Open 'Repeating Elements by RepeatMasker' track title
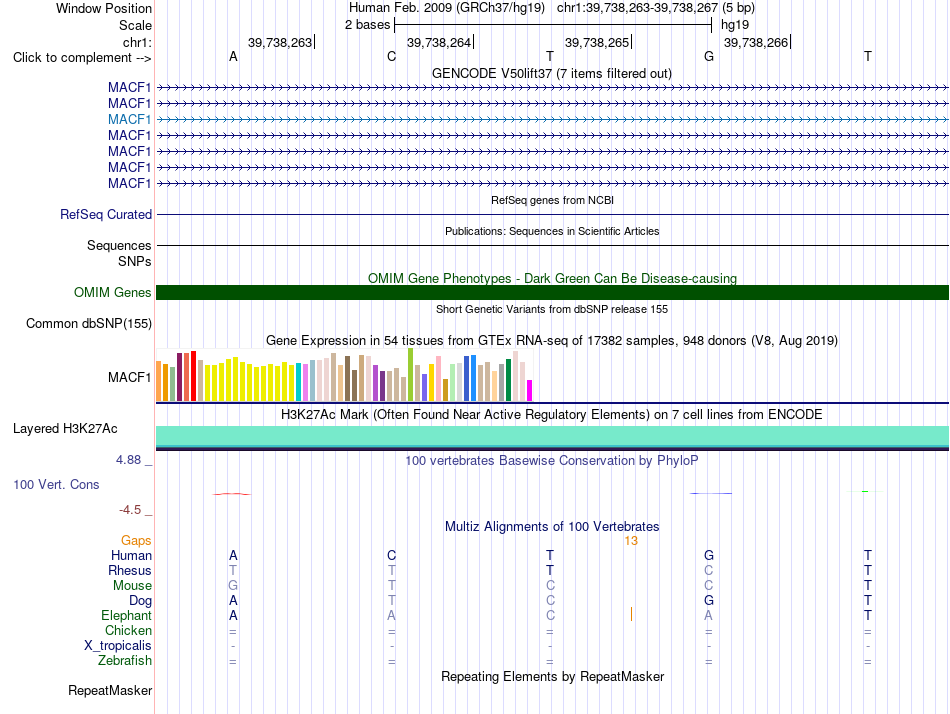 point(552,676)
